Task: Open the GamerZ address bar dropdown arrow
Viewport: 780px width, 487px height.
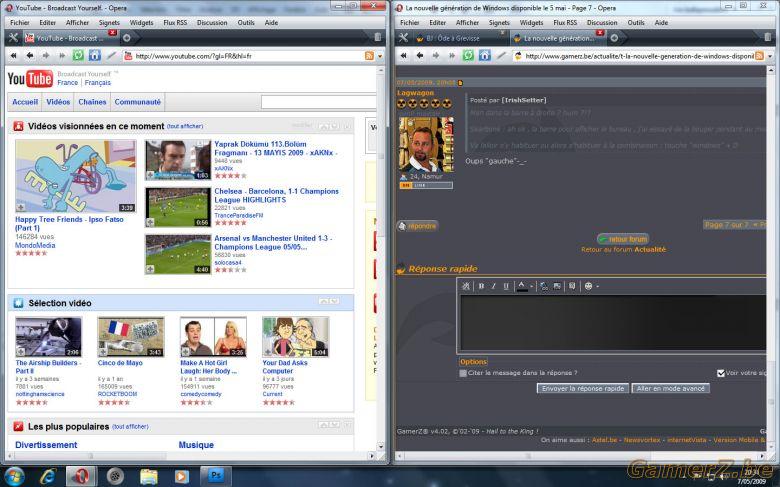Action: (x=770, y=56)
